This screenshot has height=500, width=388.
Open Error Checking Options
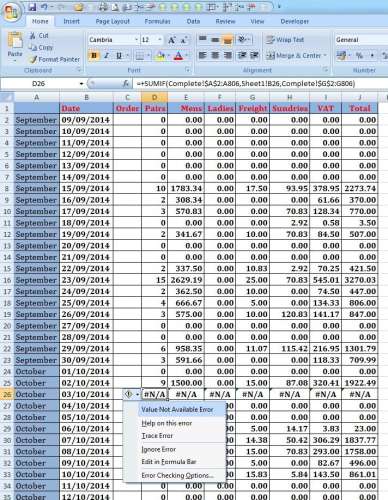[177, 475]
